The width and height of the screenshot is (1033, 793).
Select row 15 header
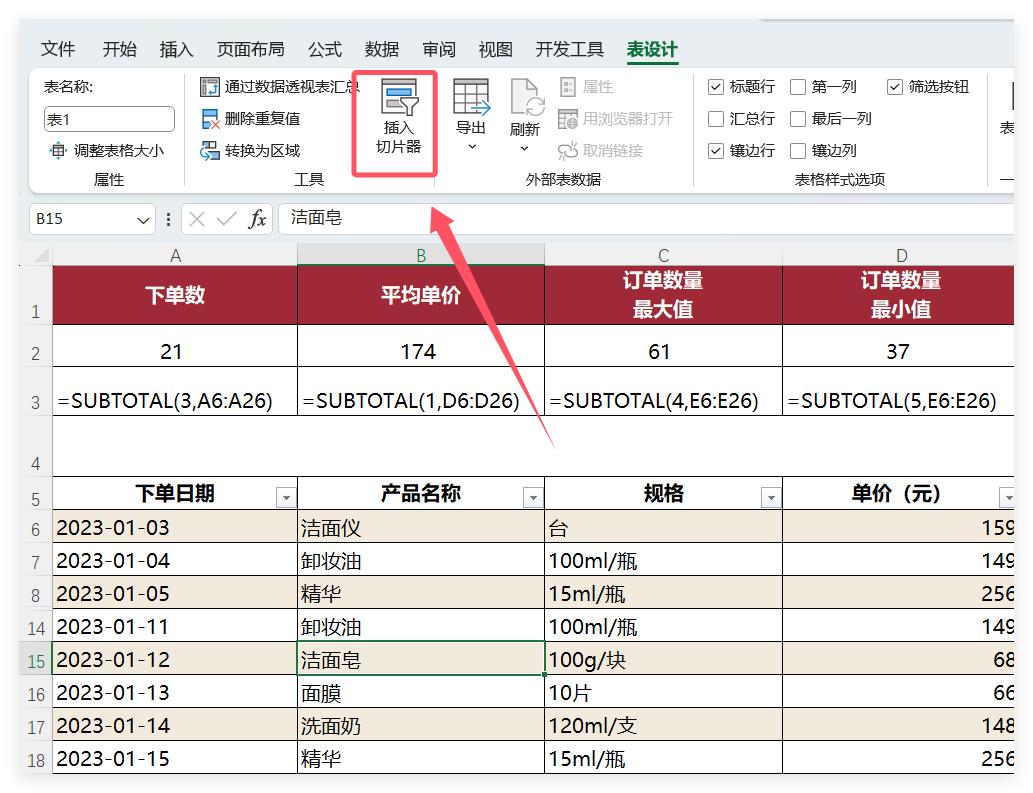click(x=36, y=660)
